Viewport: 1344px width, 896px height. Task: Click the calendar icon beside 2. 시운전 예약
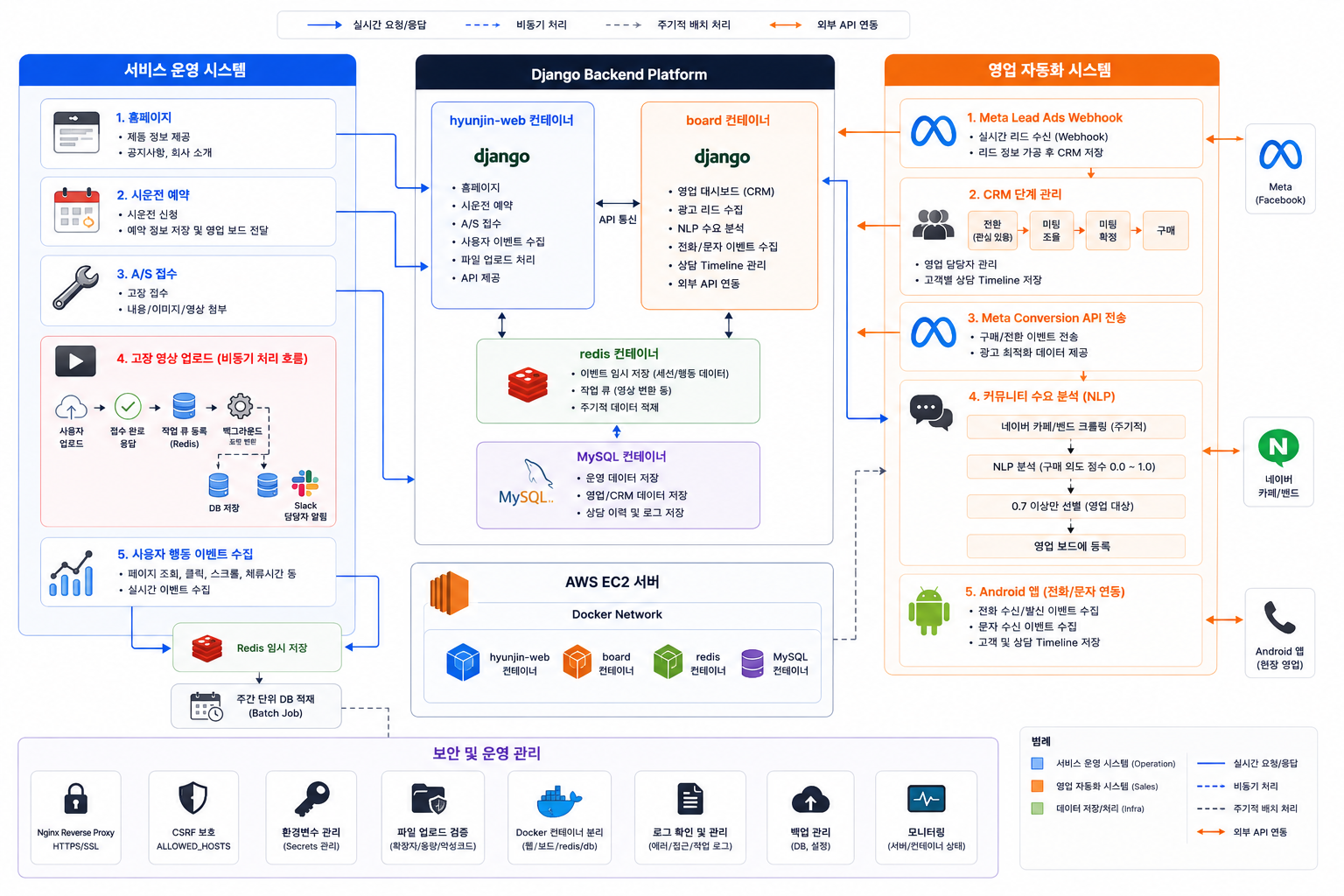76,210
